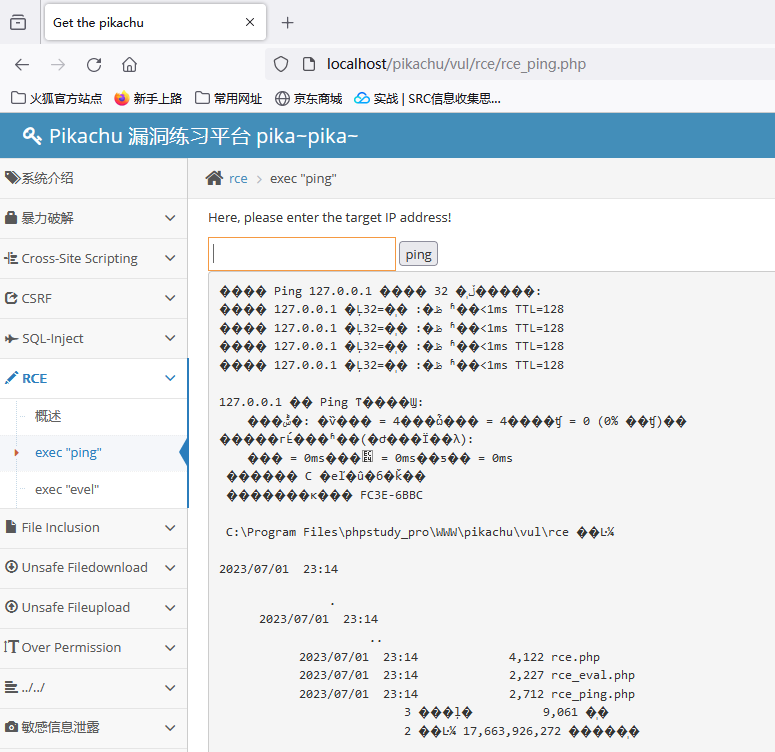This screenshot has width=775, height=752.
Task: Click the exec "ping" breadcrumb text
Action: (x=303, y=178)
